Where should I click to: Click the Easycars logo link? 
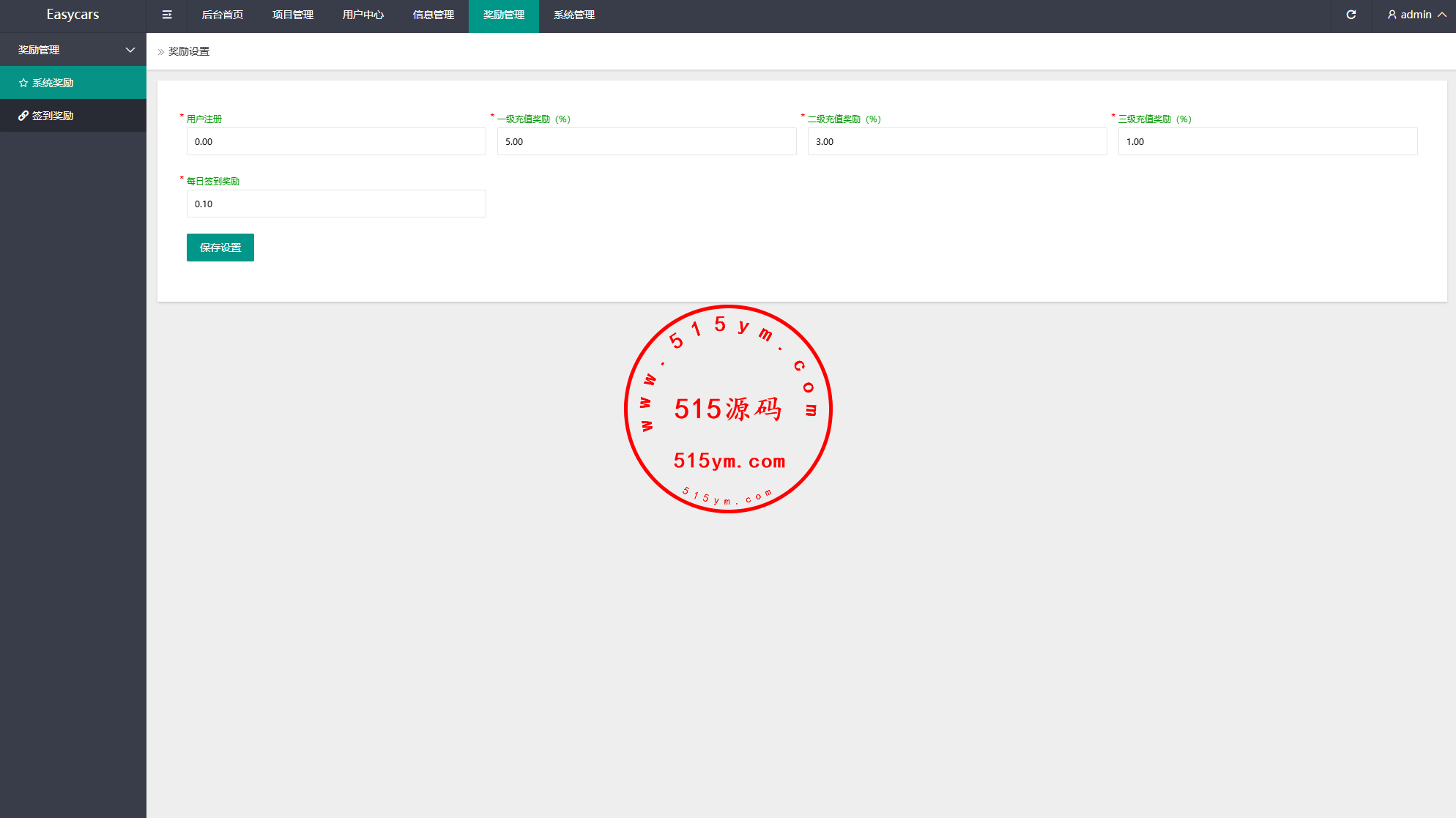[x=73, y=15]
